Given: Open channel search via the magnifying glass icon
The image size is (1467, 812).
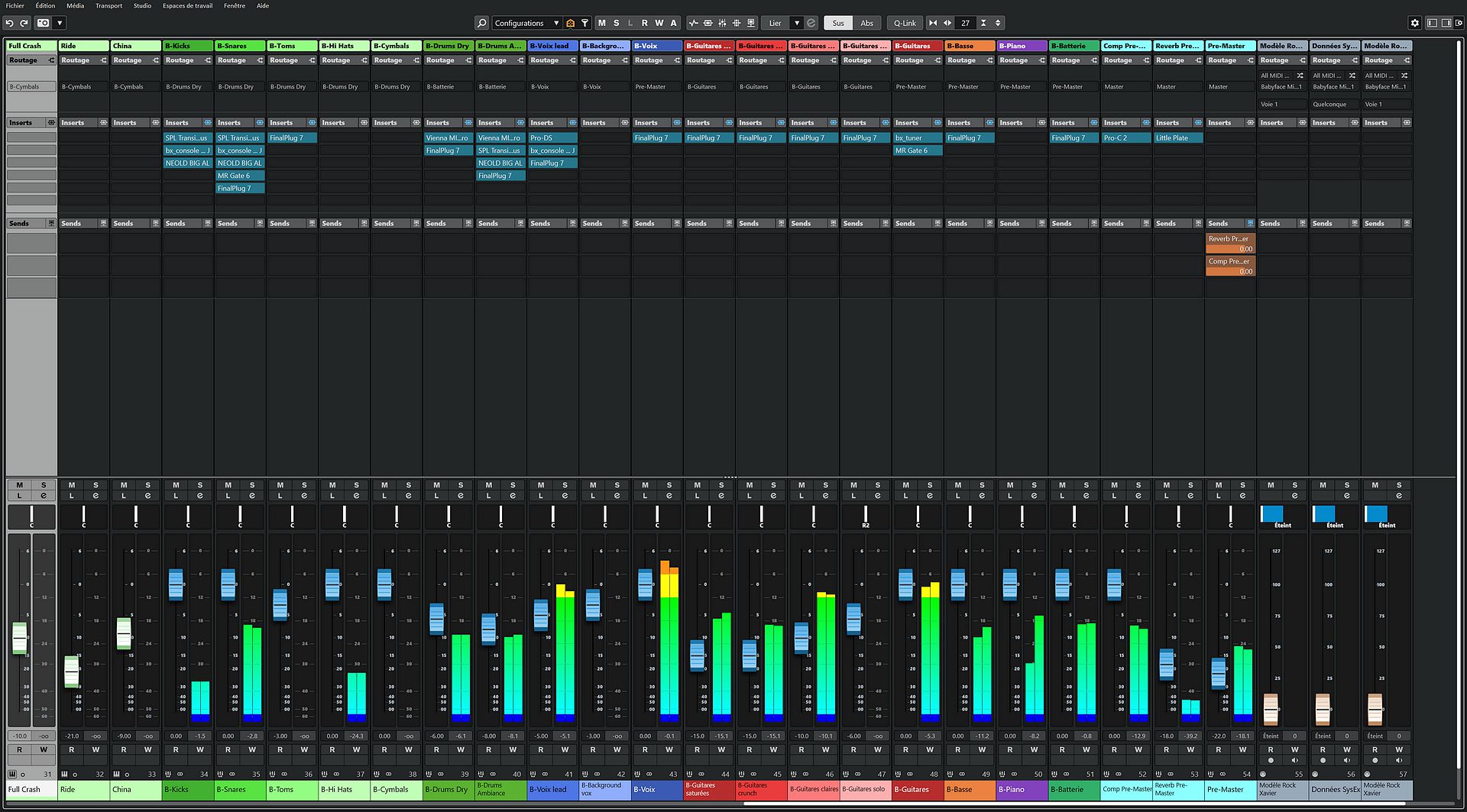Looking at the screenshot, I should pyautogui.click(x=481, y=23).
